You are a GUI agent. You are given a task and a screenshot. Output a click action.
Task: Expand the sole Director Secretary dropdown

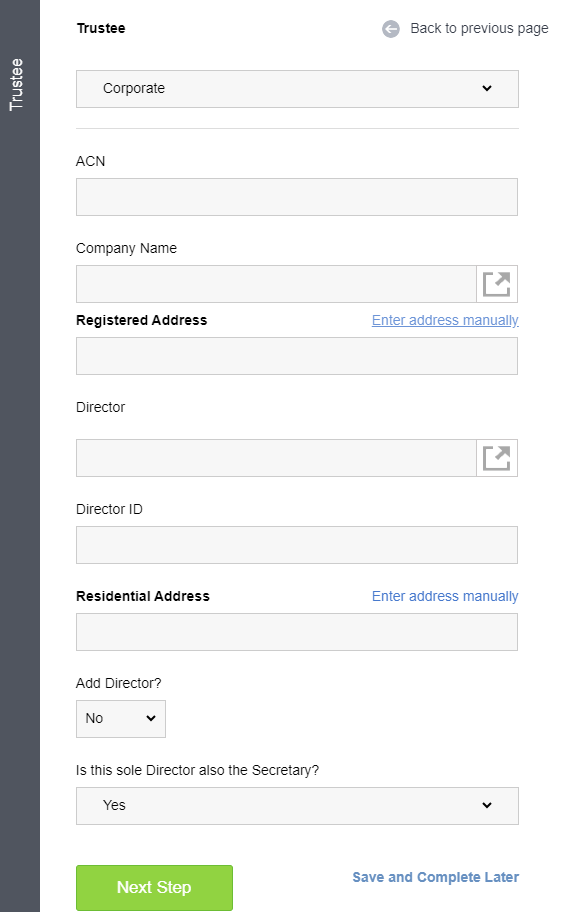point(297,806)
